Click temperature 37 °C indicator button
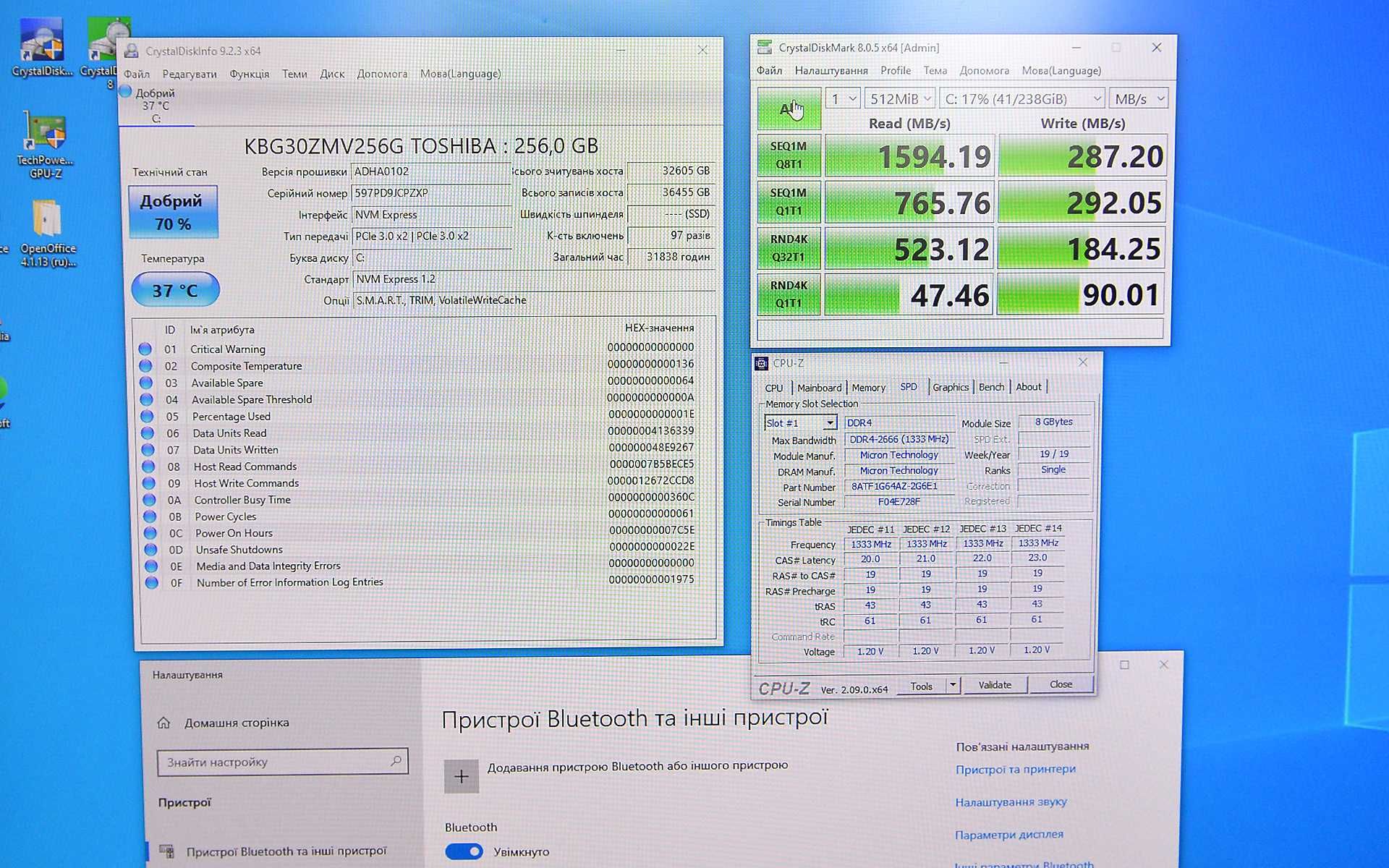This screenshot has height=868, width=1389. point(175,290)
